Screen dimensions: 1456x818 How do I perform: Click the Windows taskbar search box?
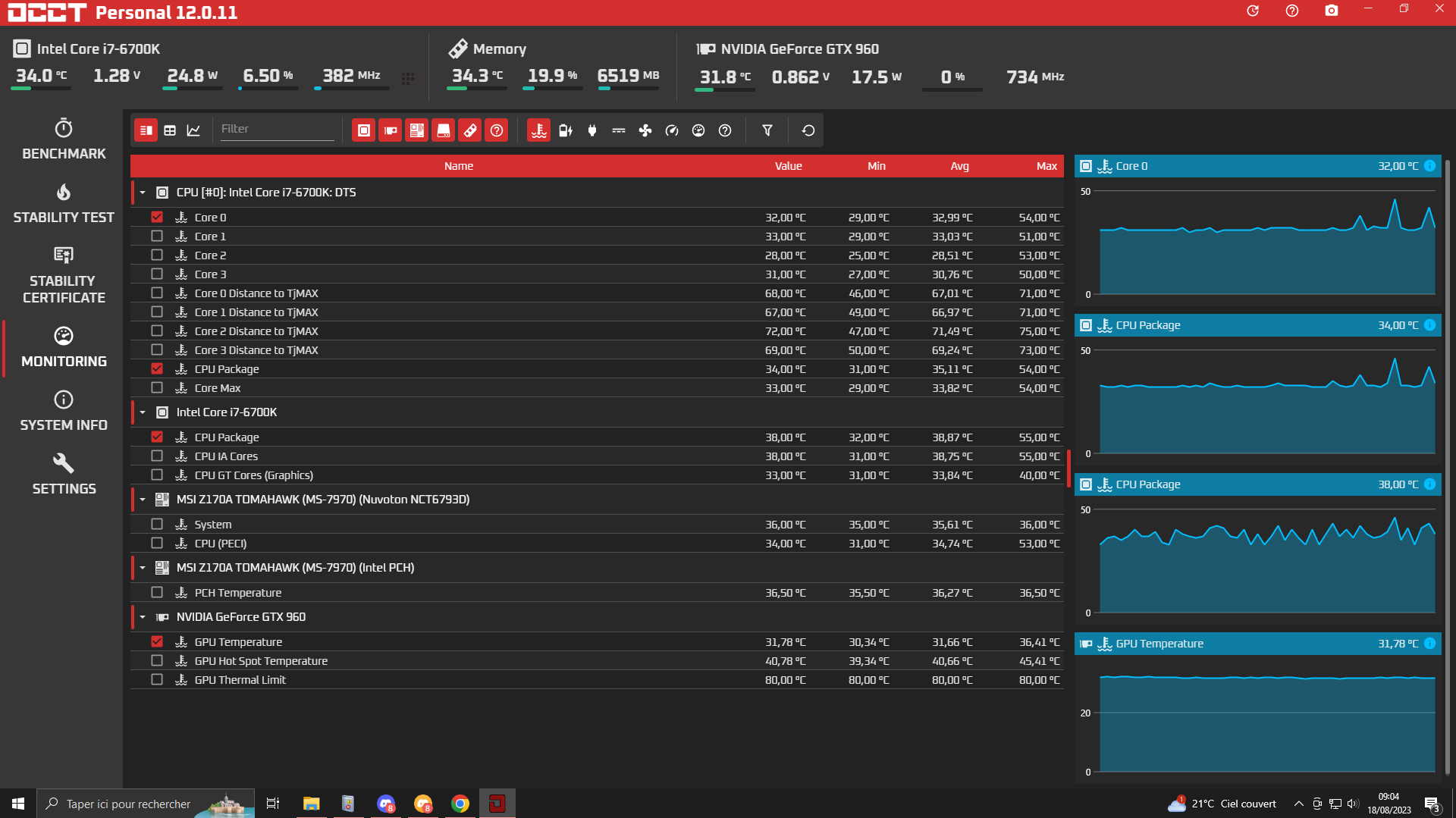(x=146, y=804)
